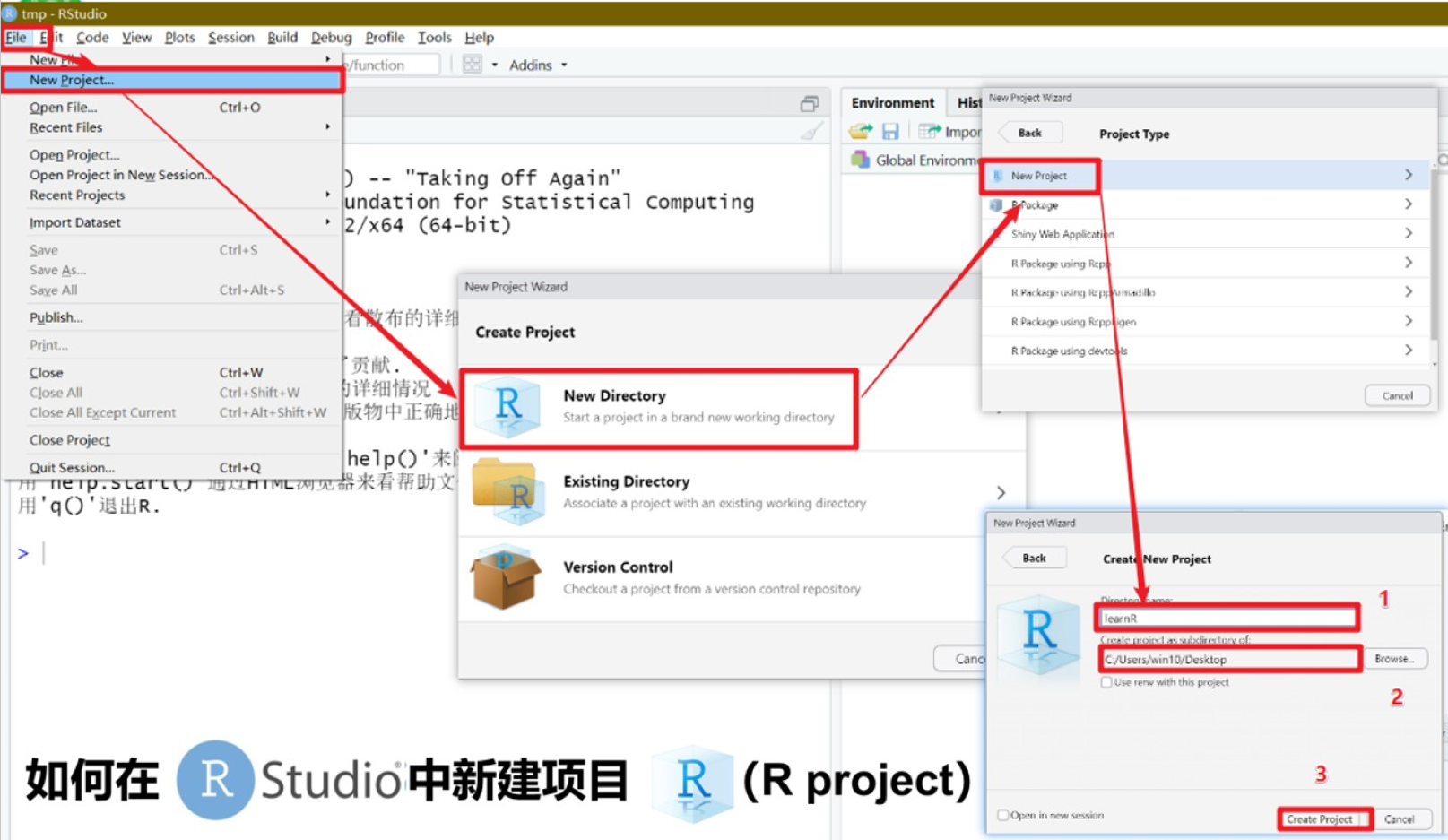Open the Profile menu

pyautogui.click(x=385, y=38)
